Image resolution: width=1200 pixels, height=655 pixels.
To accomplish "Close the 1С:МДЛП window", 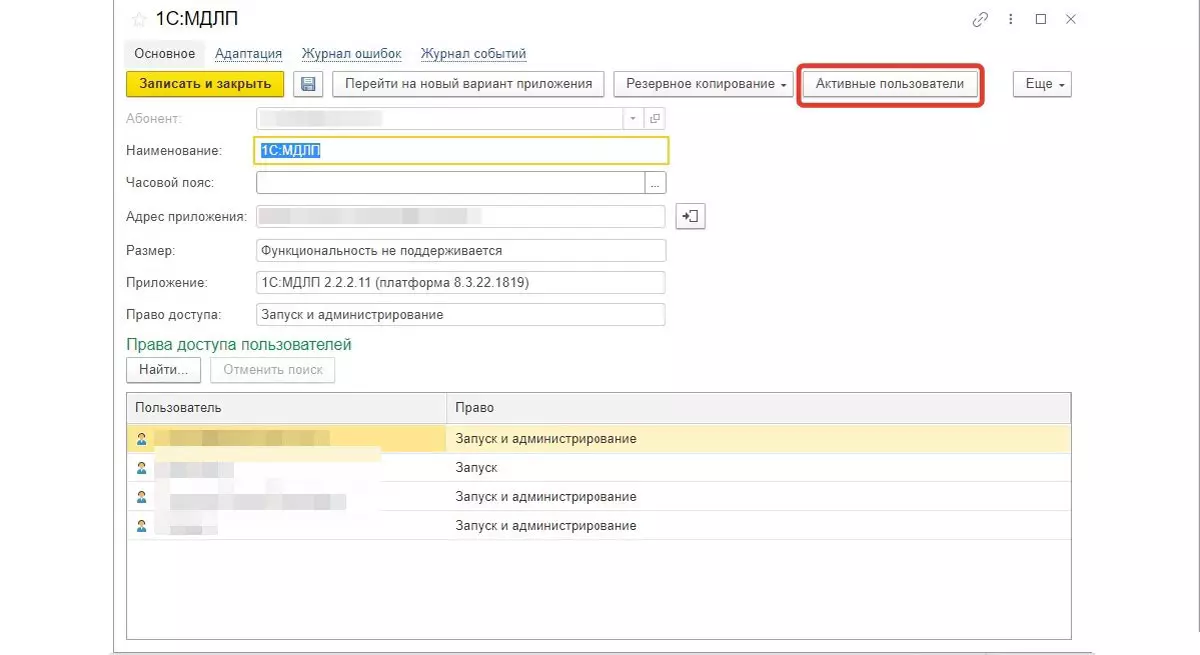I will (1071, 19).
